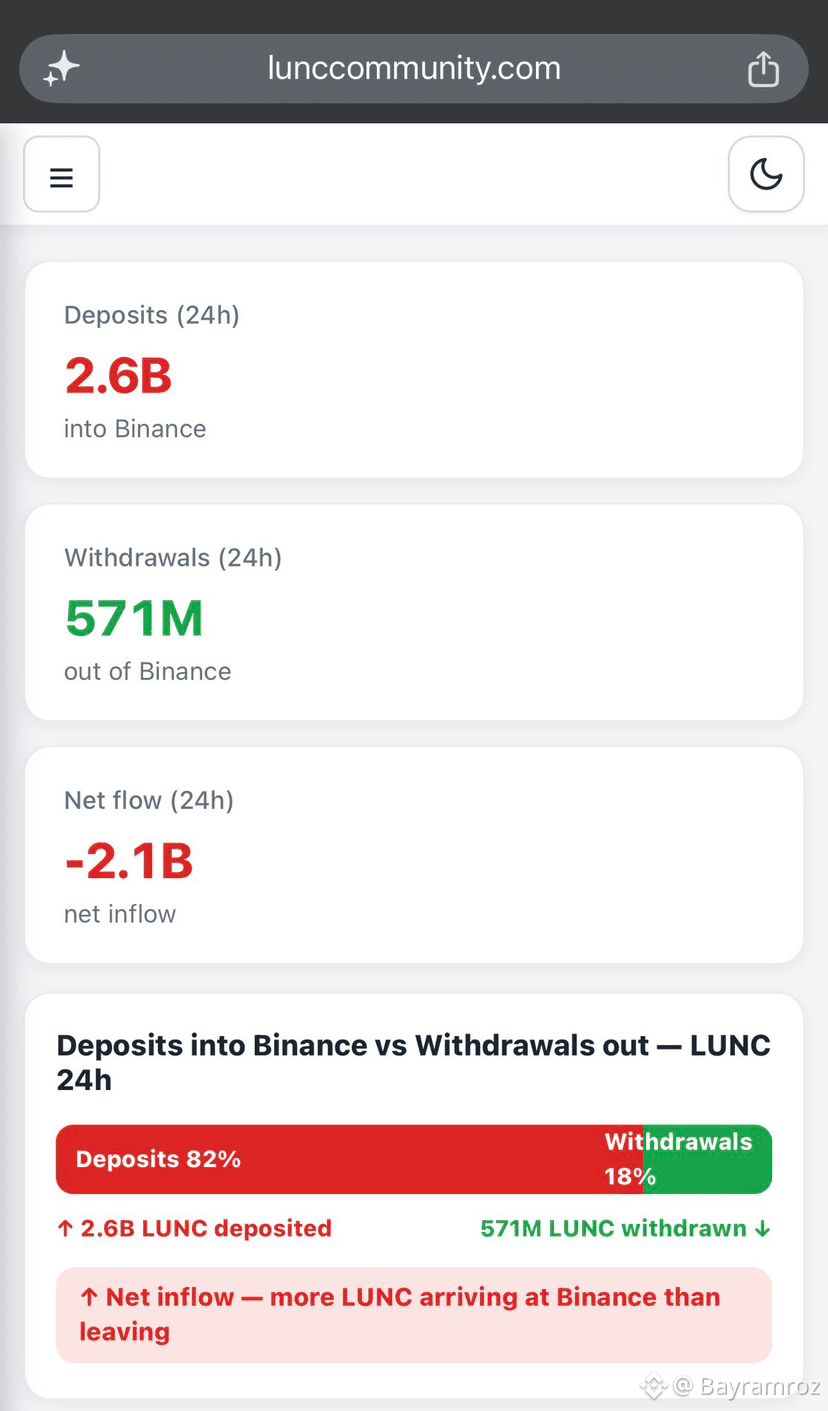Open the hamburger menu
Screen dimensions: 828x1411
(61, 175)
